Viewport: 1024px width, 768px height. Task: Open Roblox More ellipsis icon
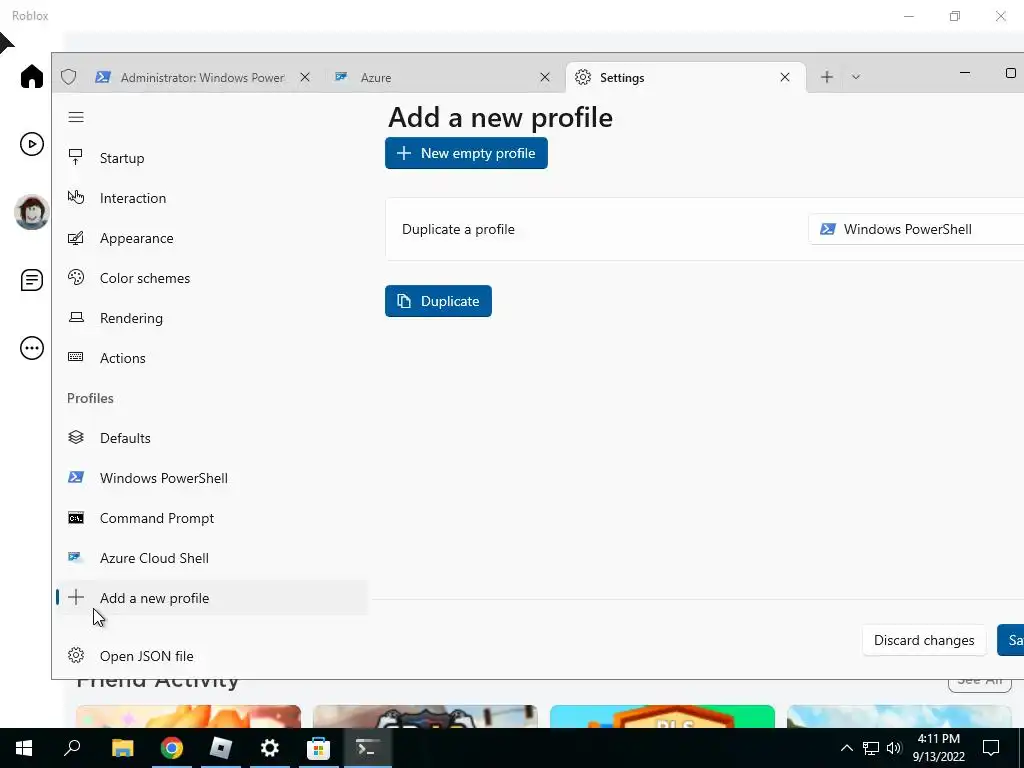click(x=31, y=348)
